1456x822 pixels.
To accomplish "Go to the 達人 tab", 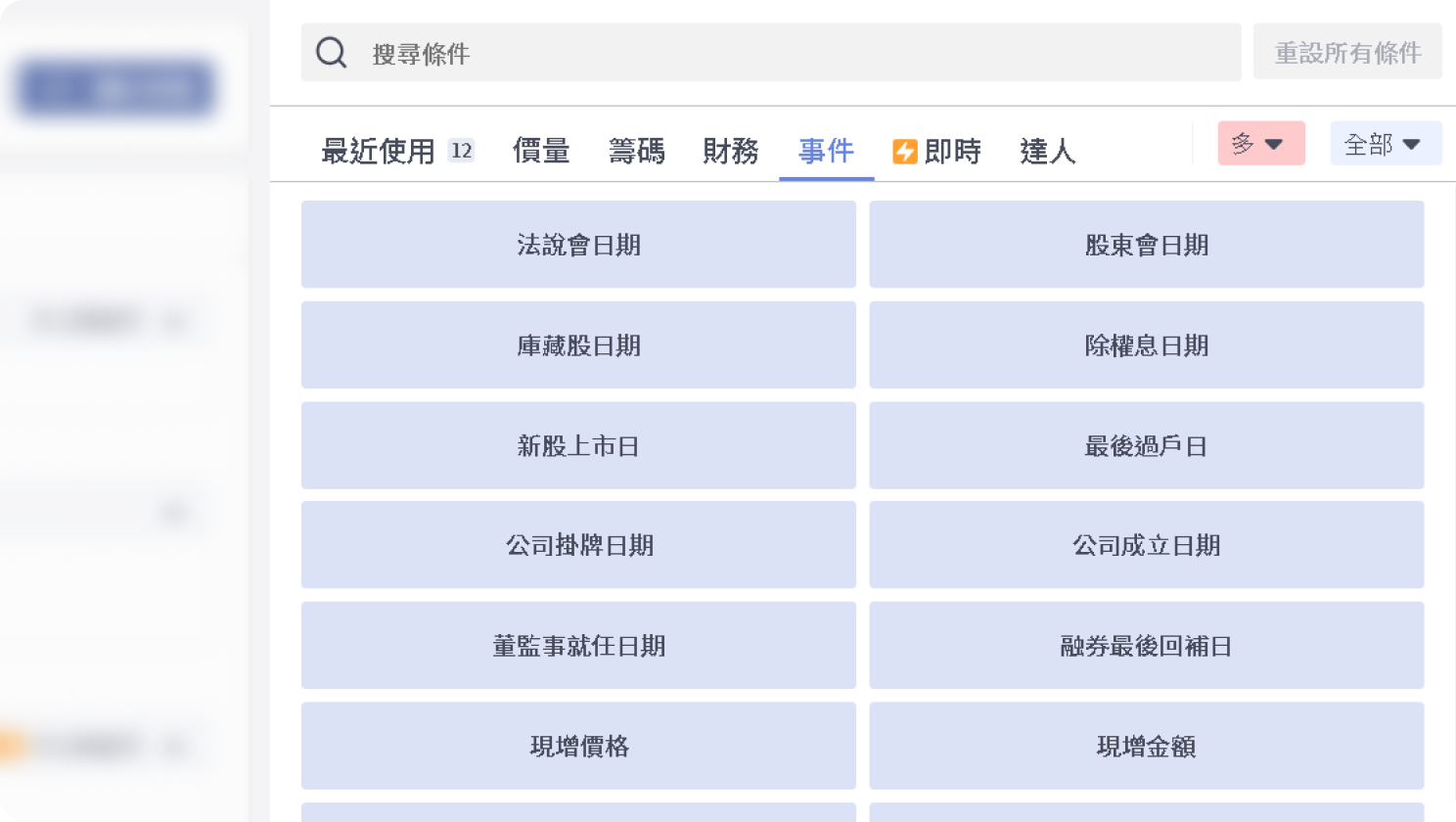I will [x=1047, y=152].
